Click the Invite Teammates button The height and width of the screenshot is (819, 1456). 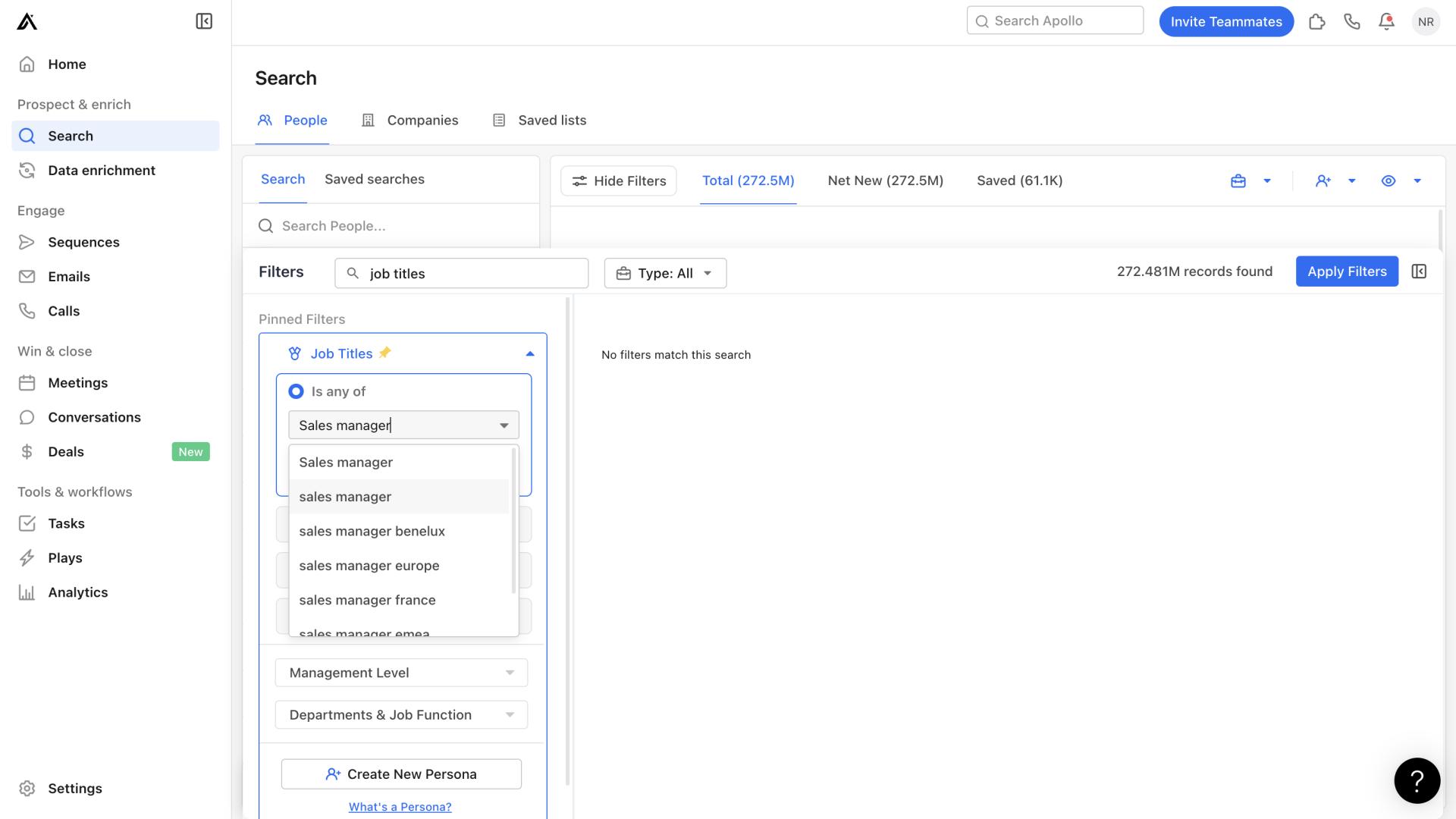(1226, 21)
